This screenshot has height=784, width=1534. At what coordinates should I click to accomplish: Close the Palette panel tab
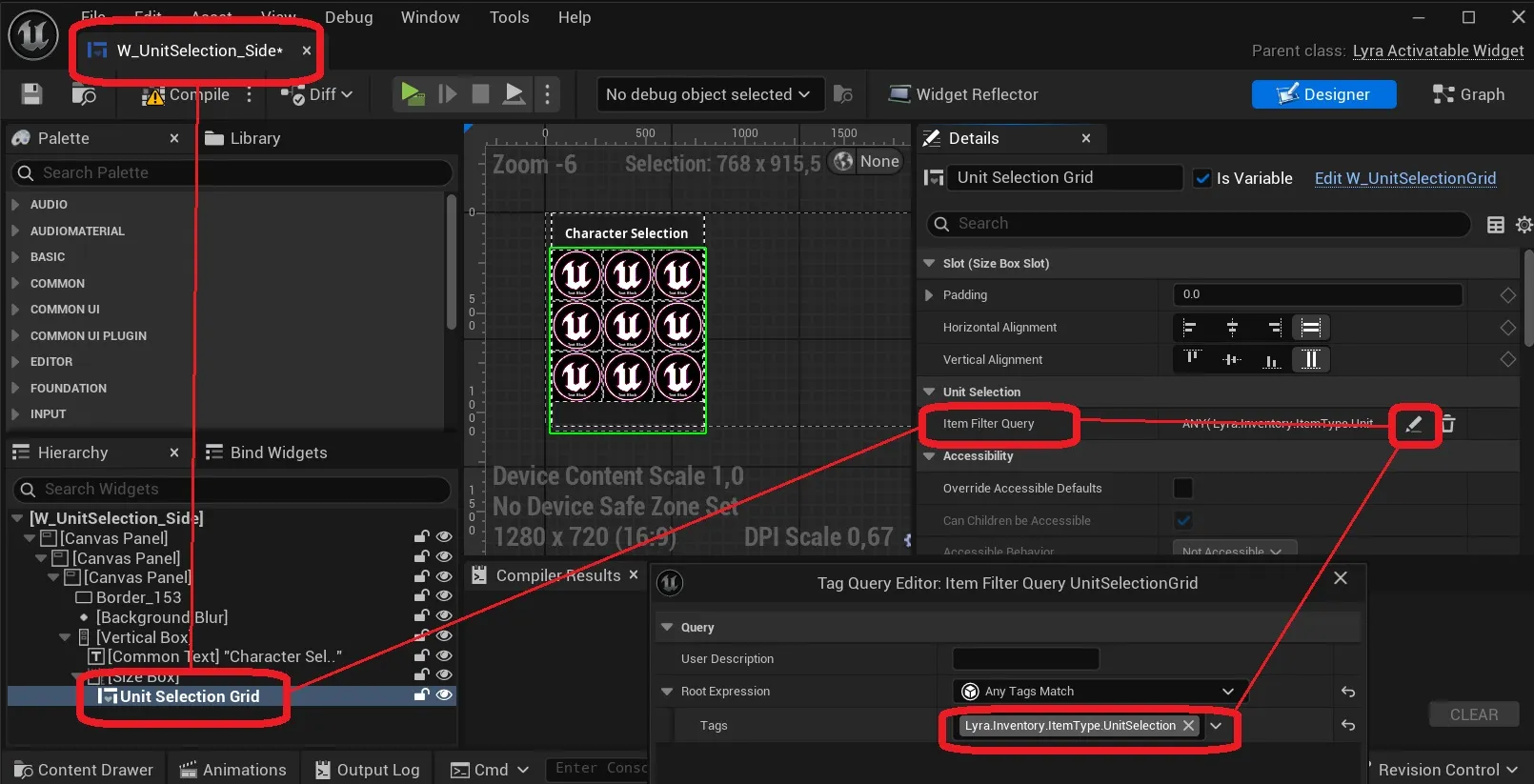tap(174, 138)
